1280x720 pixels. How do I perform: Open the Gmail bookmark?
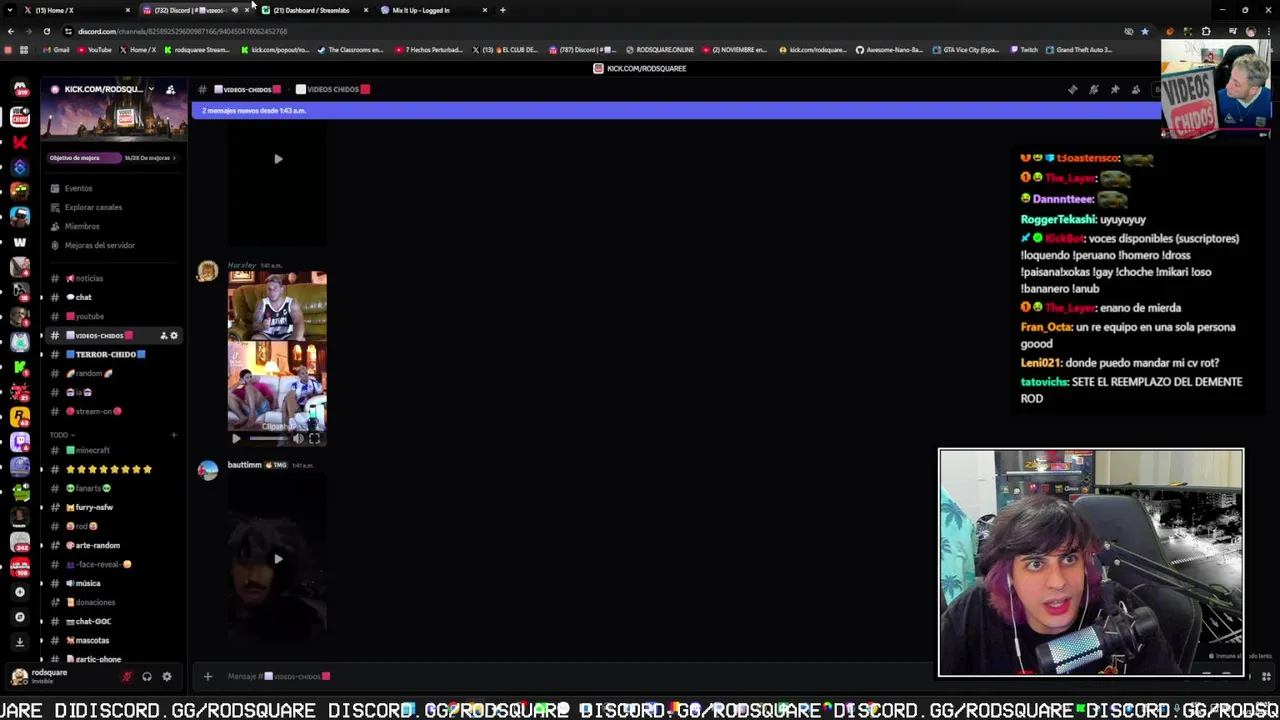[x=56, y=49]
